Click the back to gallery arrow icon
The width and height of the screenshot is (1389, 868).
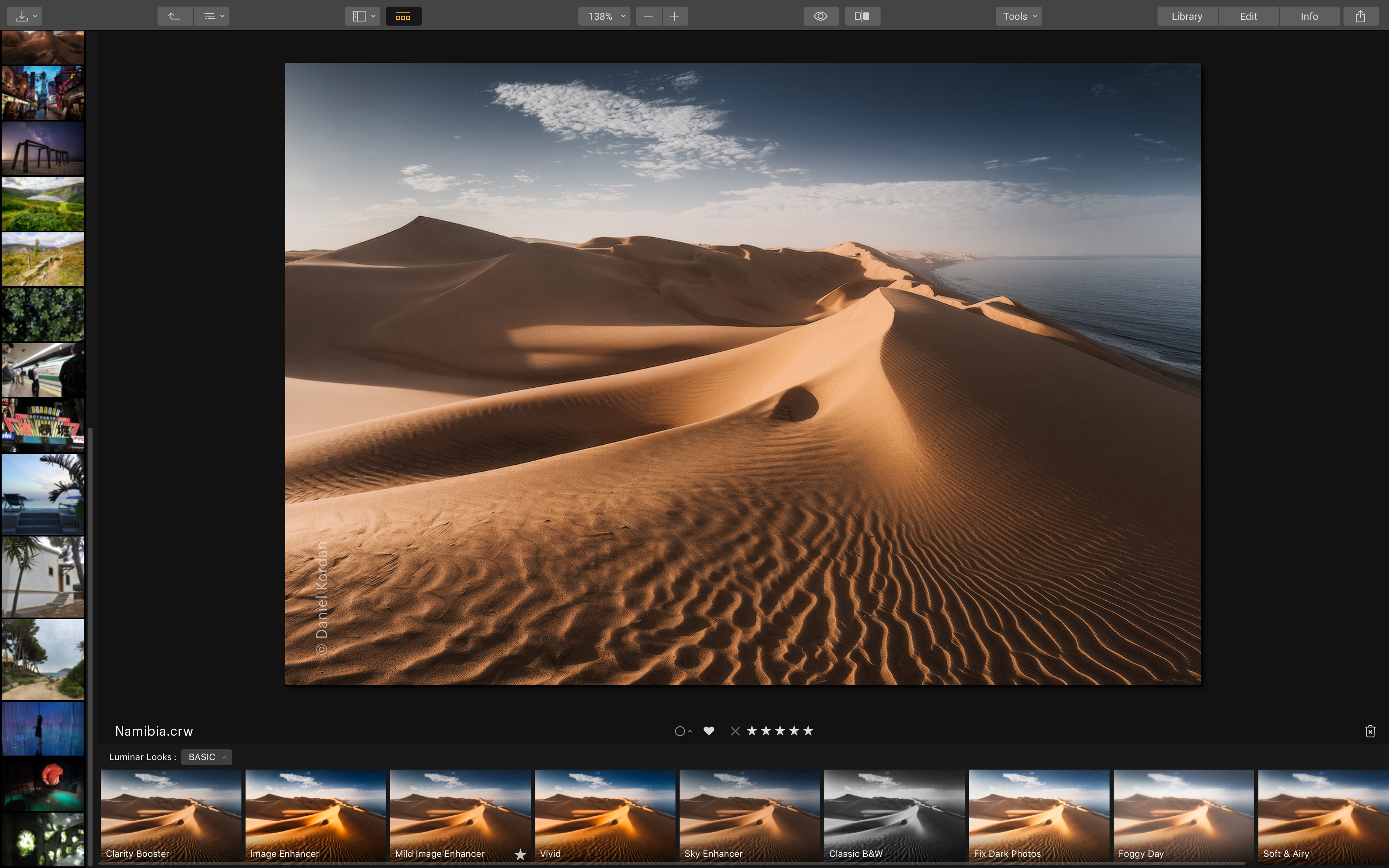click(x=174, y=16)
